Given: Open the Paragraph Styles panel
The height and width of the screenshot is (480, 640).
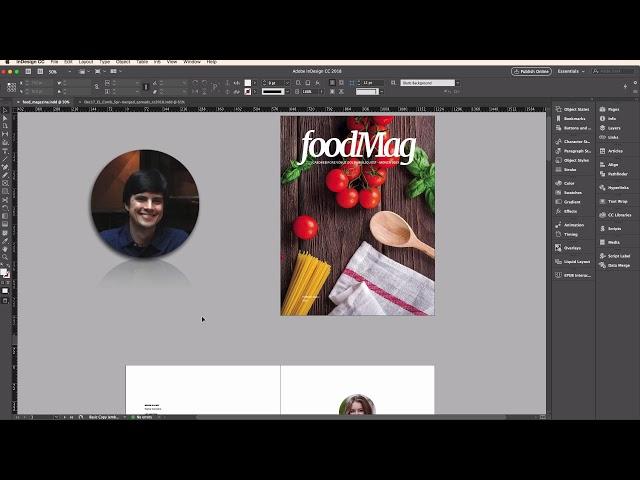Looking at the screenshot, I should tap(573, 151).
